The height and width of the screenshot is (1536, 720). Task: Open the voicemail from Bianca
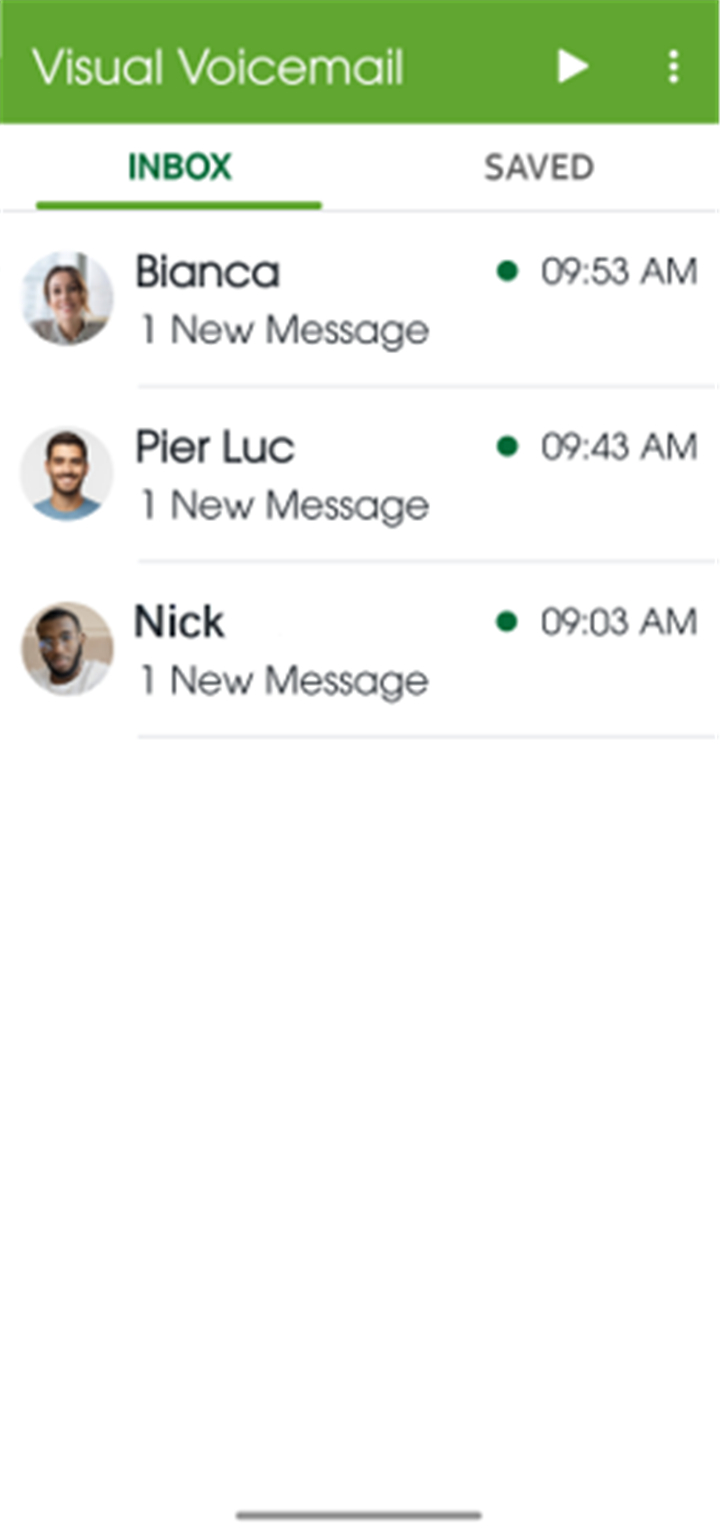click(x=360, y=299)
